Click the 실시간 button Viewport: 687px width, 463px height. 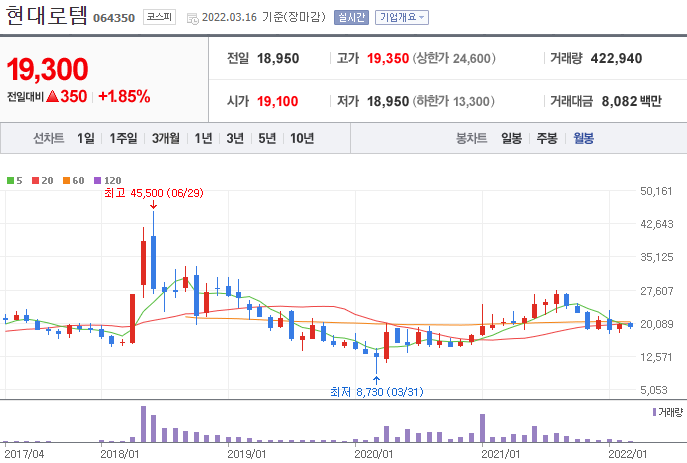pyautogui.click(x=351, y=18)
